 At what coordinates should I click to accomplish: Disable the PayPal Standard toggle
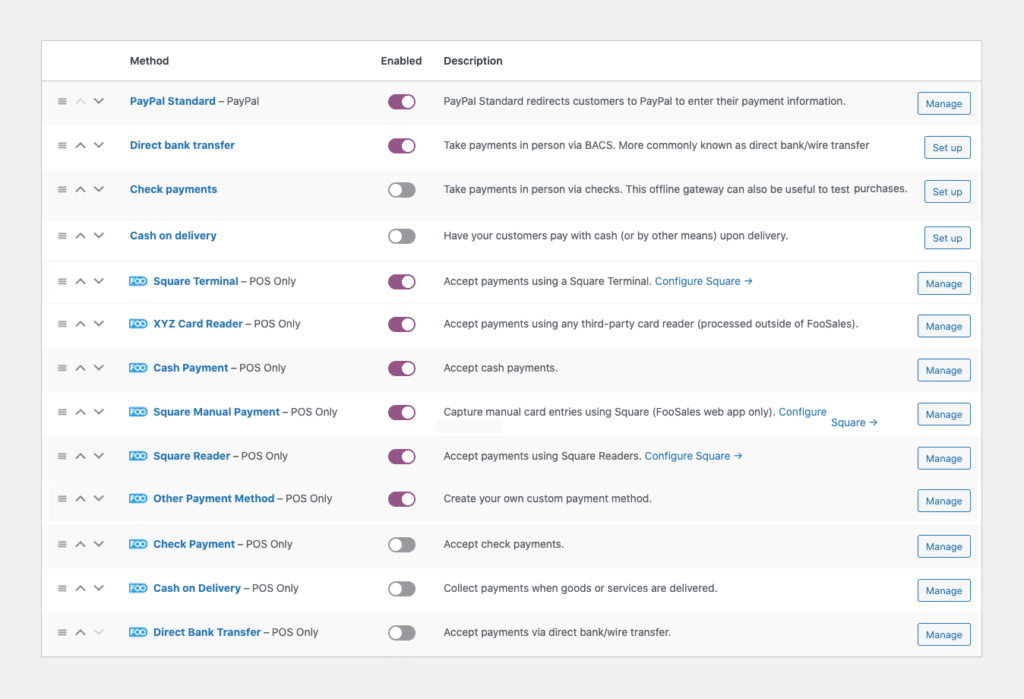402,102
